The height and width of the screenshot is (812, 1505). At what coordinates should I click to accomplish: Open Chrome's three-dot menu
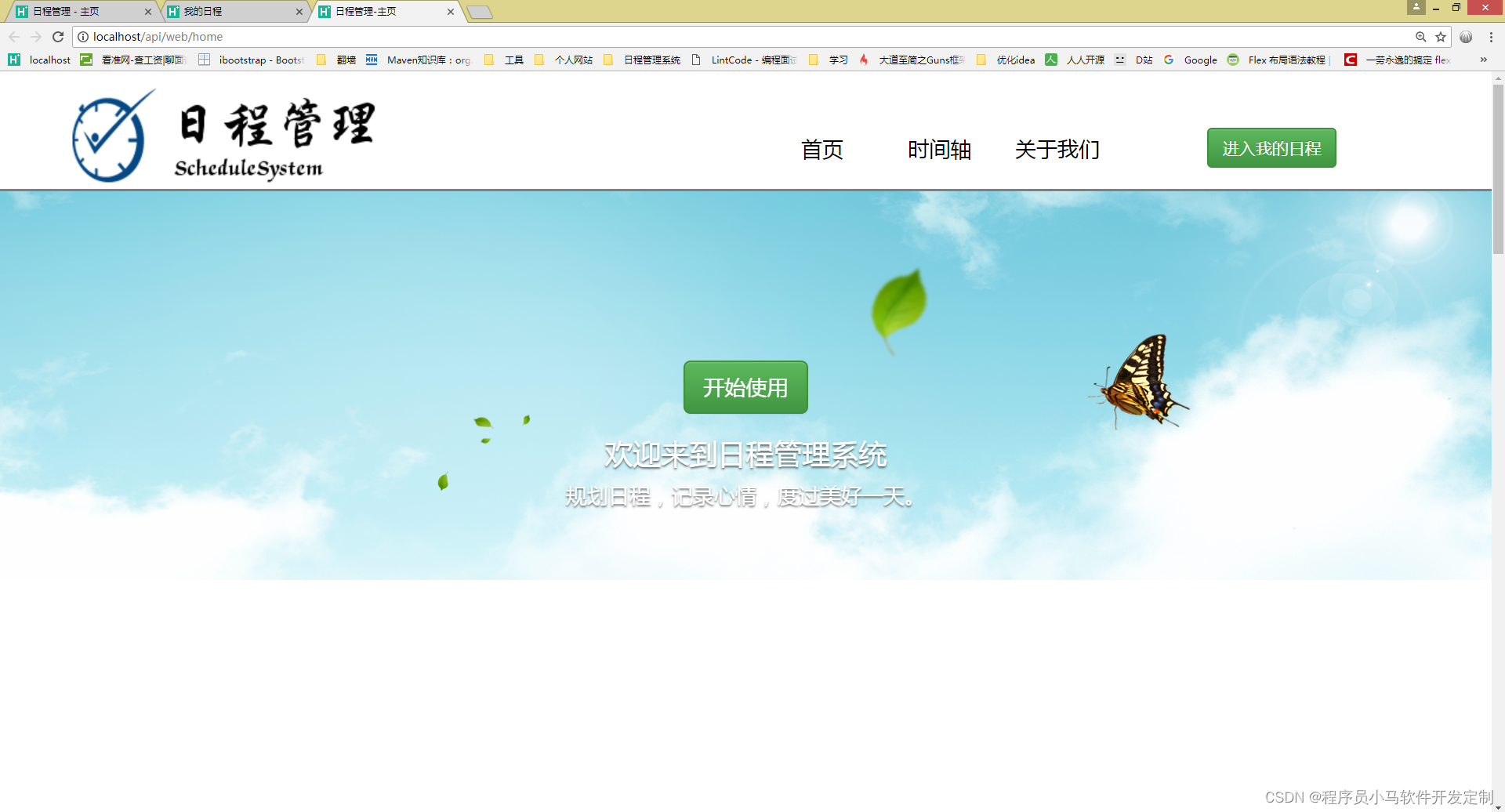tap(1490, 36)
